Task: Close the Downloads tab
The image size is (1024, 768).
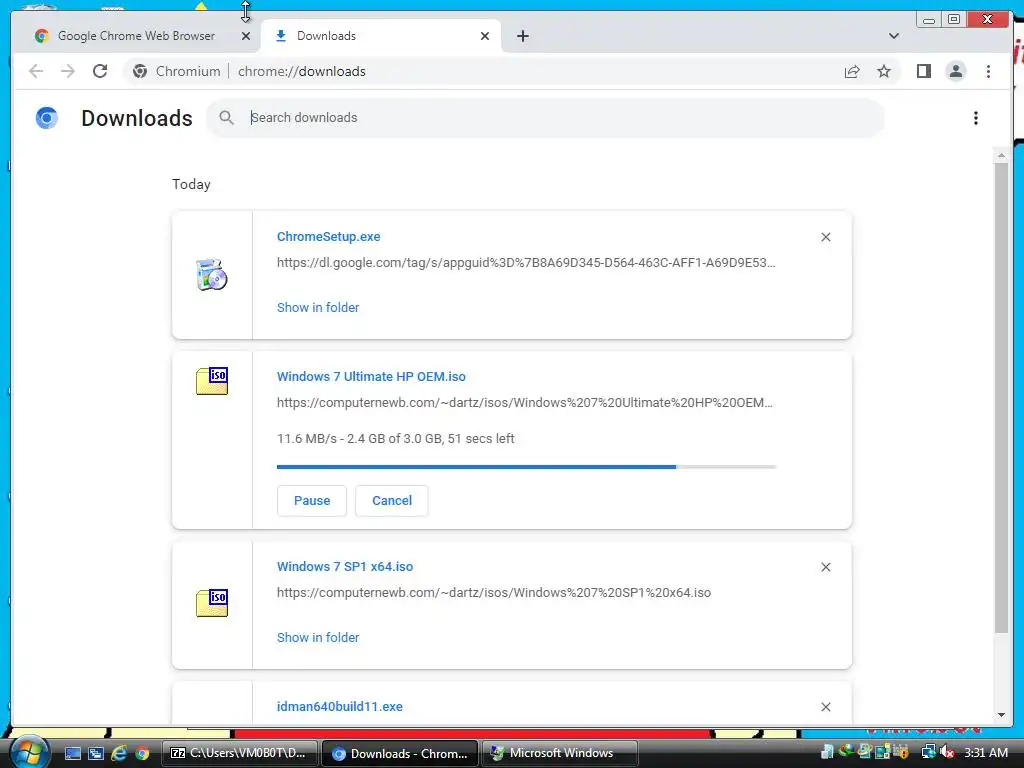Action: click(485, 37)
